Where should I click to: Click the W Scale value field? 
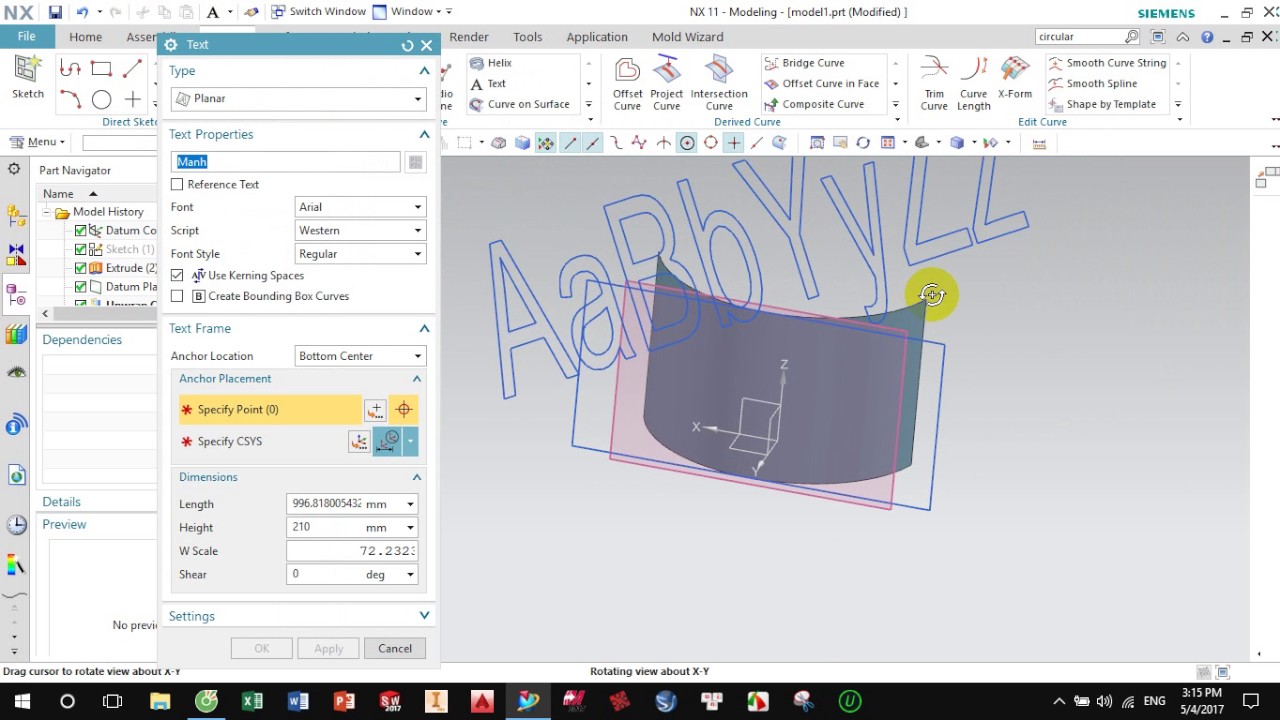point(351,551)
